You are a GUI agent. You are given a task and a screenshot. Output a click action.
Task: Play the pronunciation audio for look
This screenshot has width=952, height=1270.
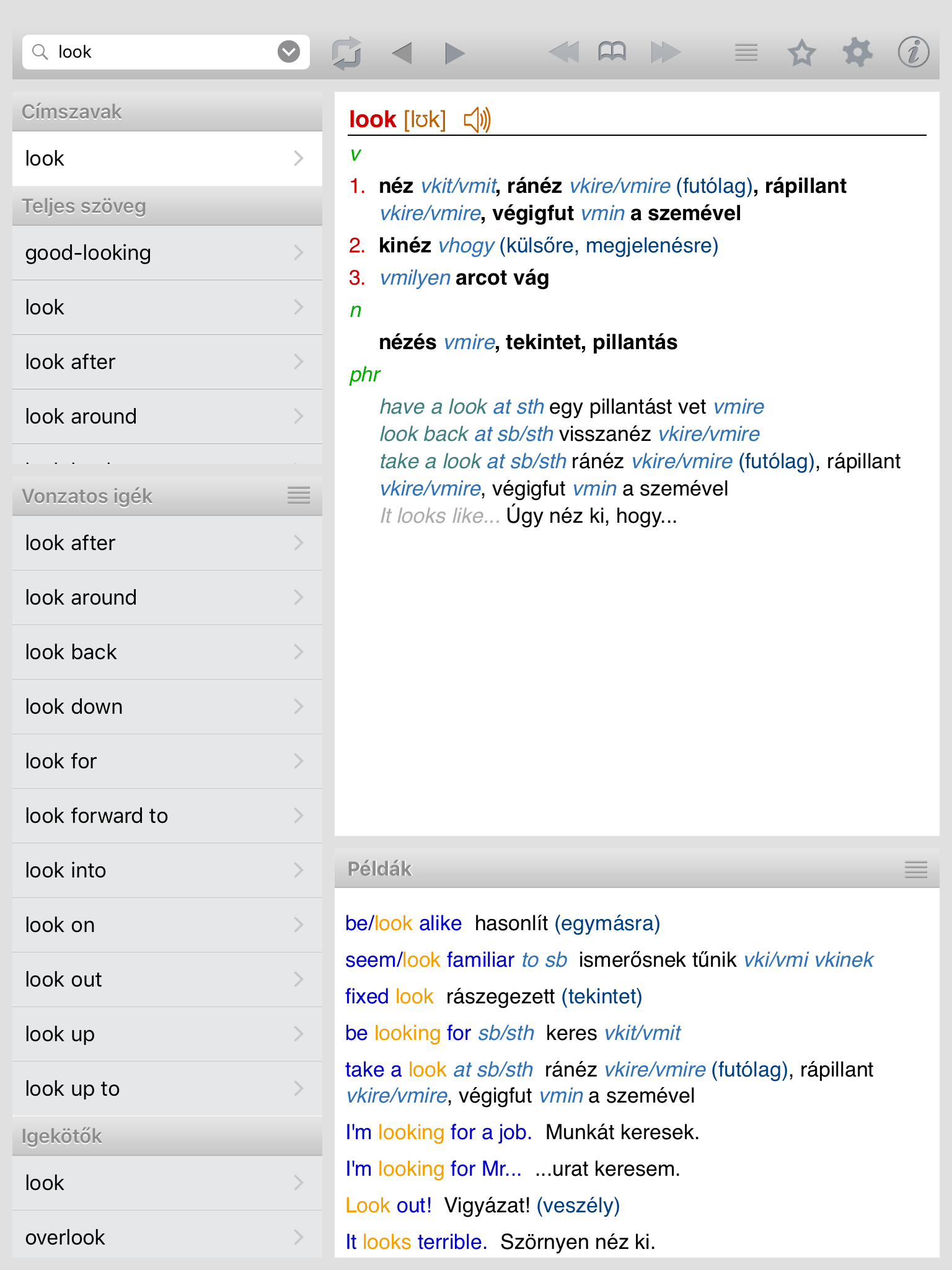coord(477,120)
